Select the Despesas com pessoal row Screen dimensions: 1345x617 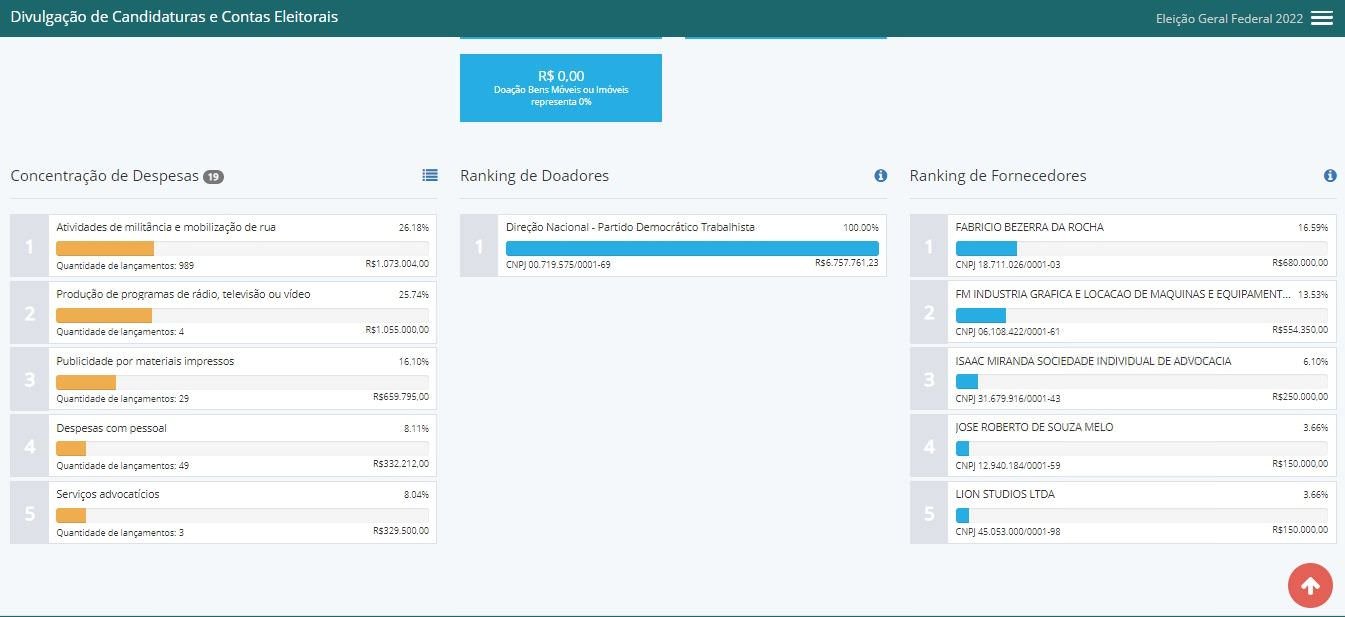click(223, 445)
